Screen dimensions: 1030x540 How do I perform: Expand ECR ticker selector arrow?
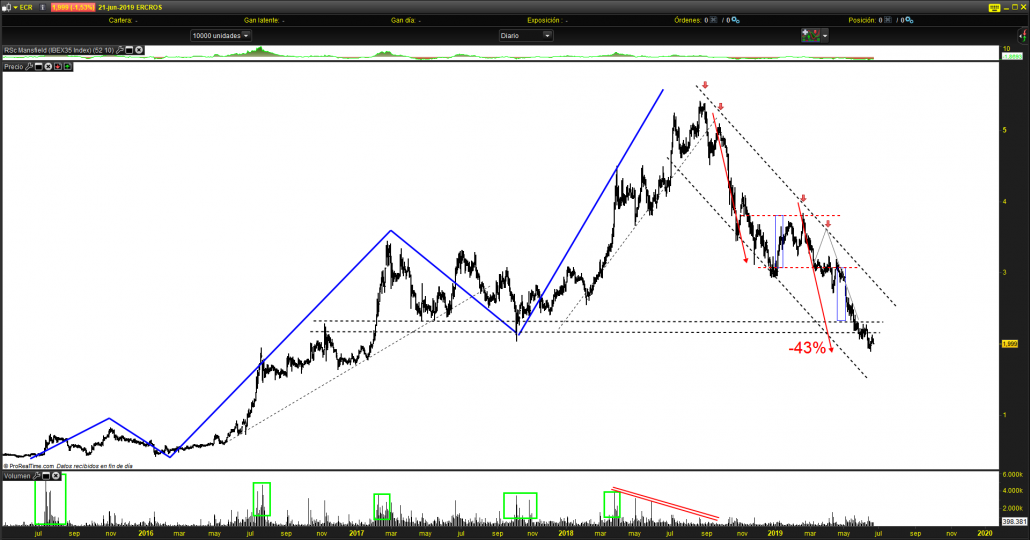(x=15, y=7)
